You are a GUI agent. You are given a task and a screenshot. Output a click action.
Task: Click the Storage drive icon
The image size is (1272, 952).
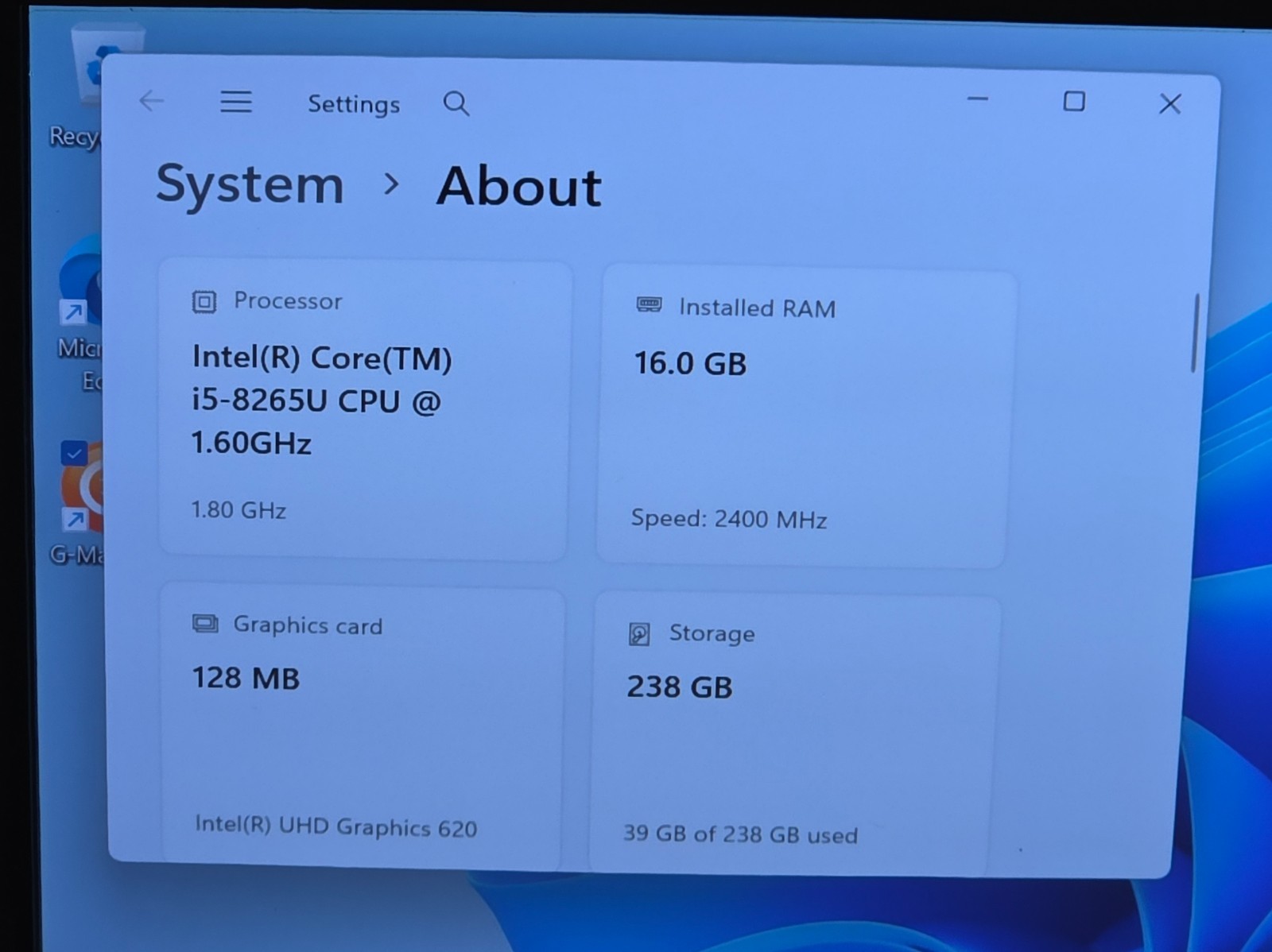pyautogui.click(x=639, y=634)
